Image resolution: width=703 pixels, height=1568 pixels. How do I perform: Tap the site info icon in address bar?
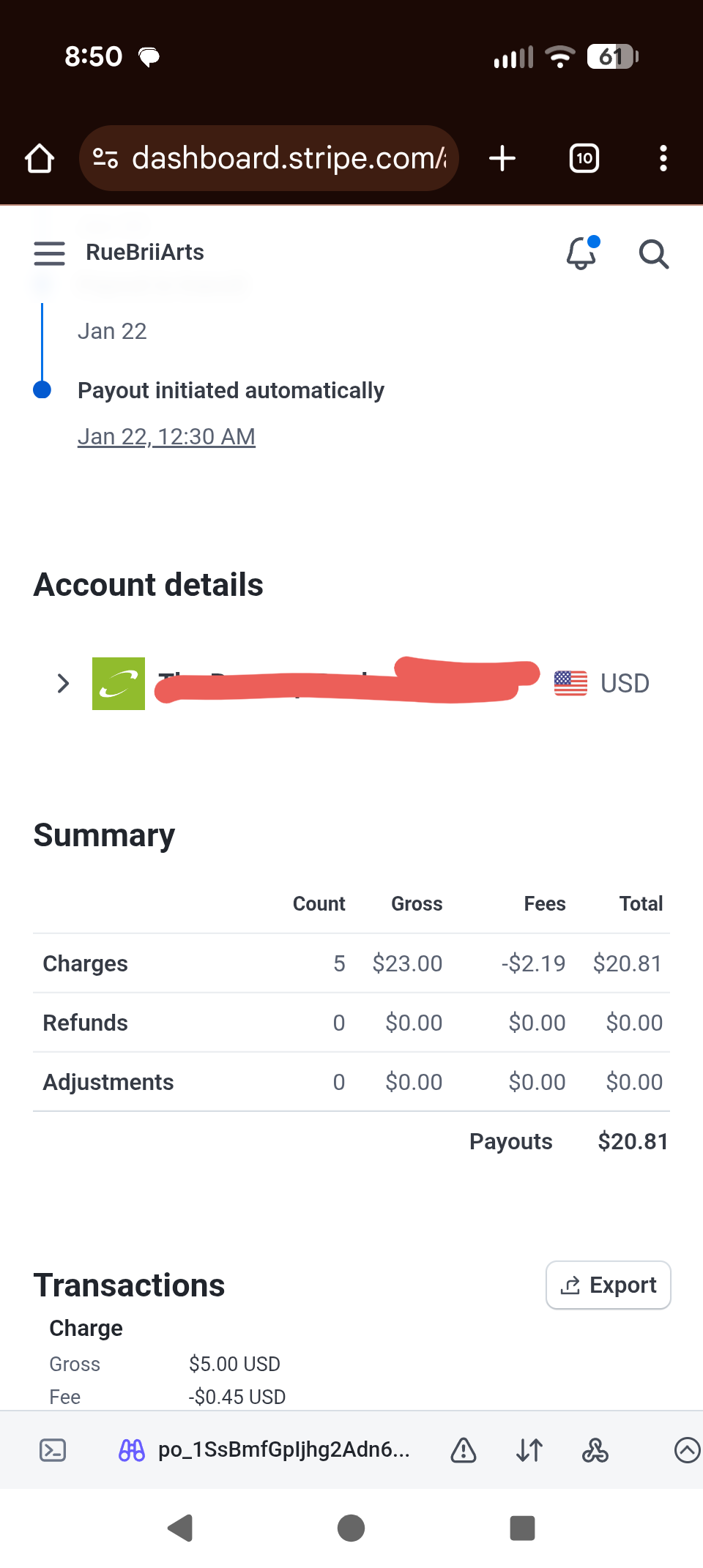tap(105, 158)
